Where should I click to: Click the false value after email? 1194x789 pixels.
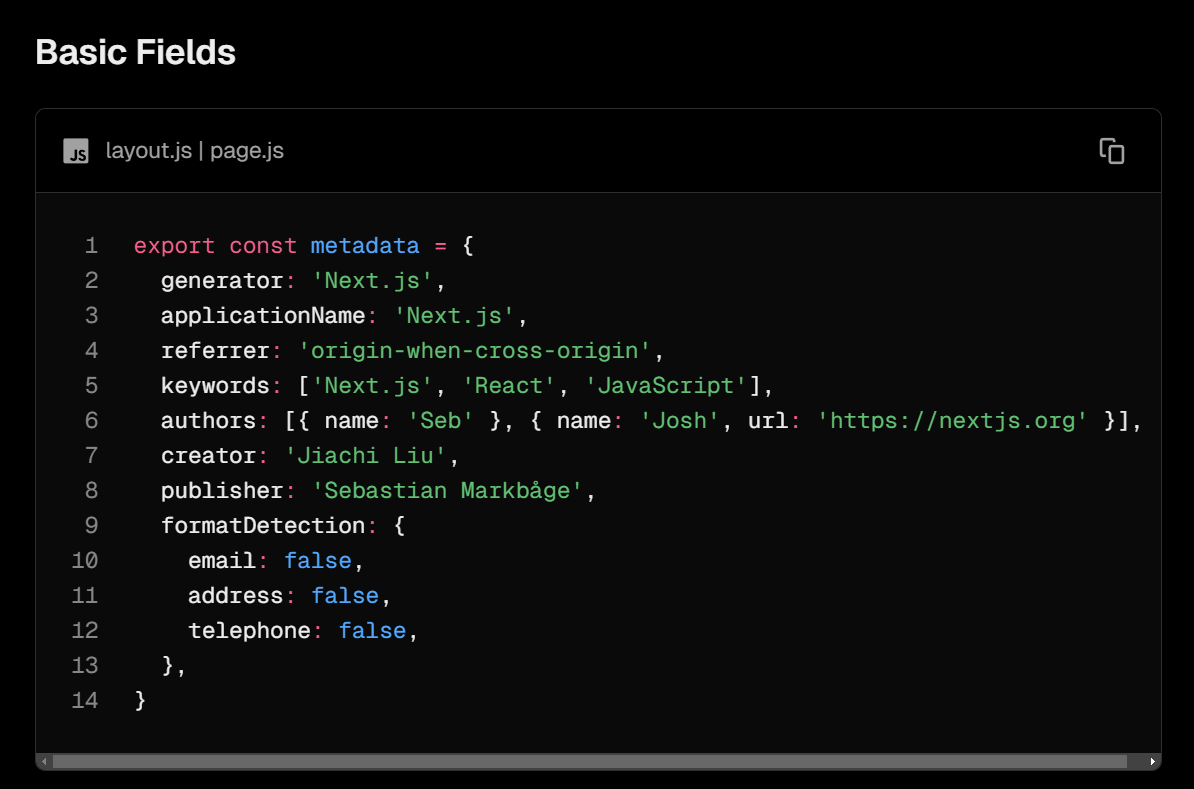(x=318, y=560)
